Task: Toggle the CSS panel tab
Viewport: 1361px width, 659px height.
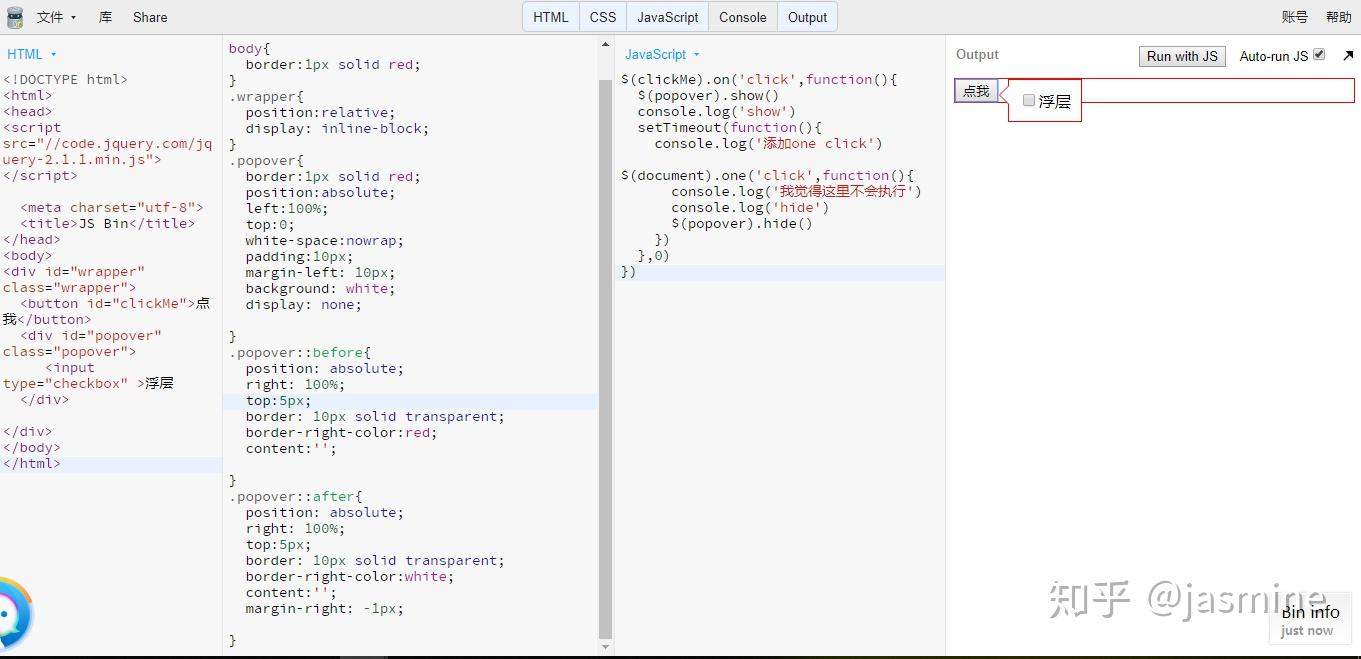Action: point(603,17)
